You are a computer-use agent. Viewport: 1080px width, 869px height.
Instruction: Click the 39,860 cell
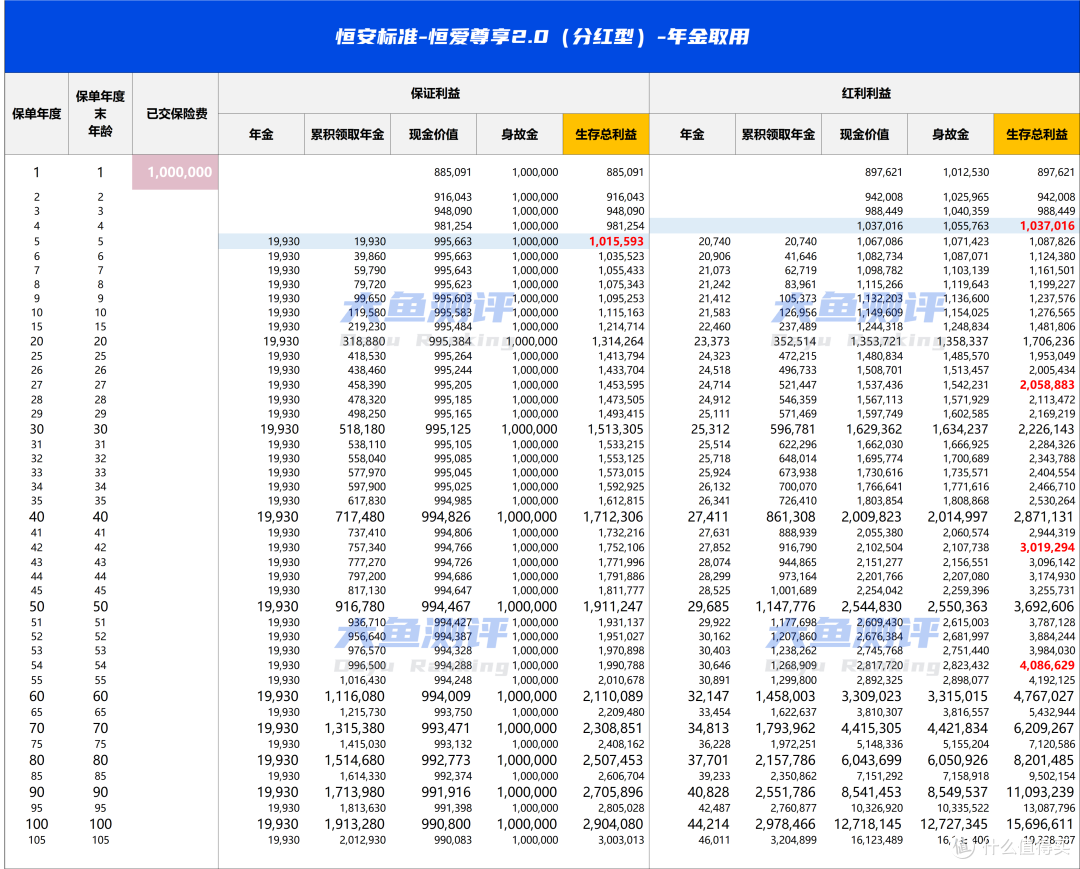tap(370, 256)
